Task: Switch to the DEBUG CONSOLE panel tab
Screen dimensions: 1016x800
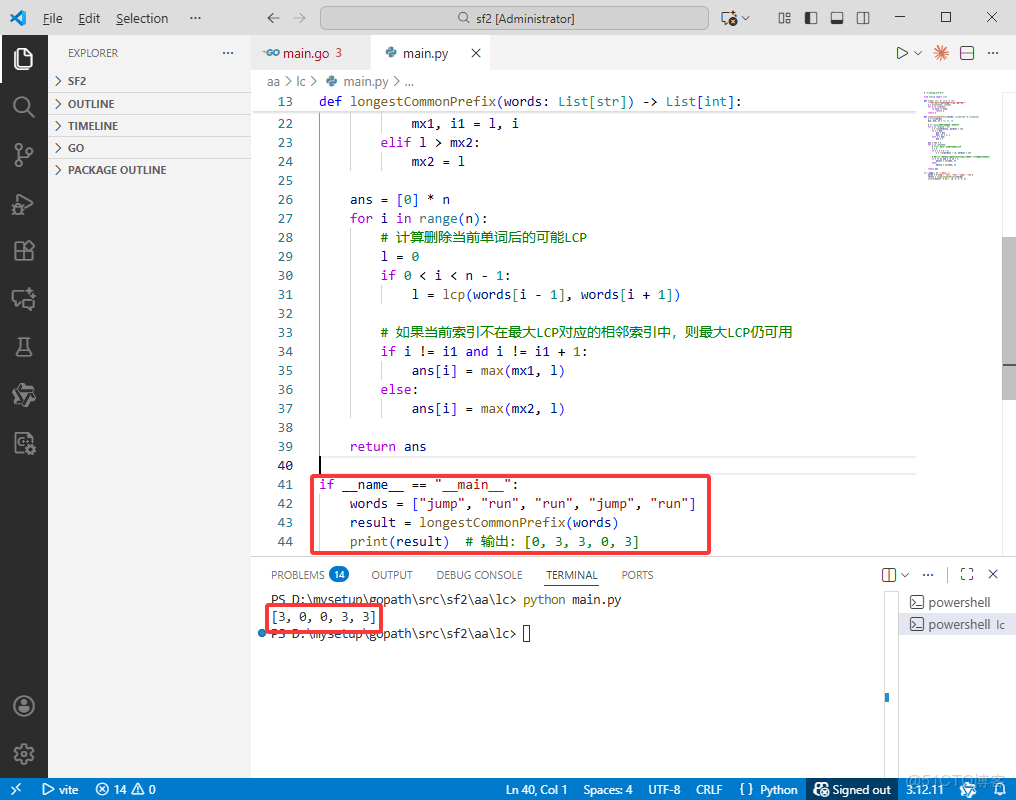Action: click(x=479, y=575)
